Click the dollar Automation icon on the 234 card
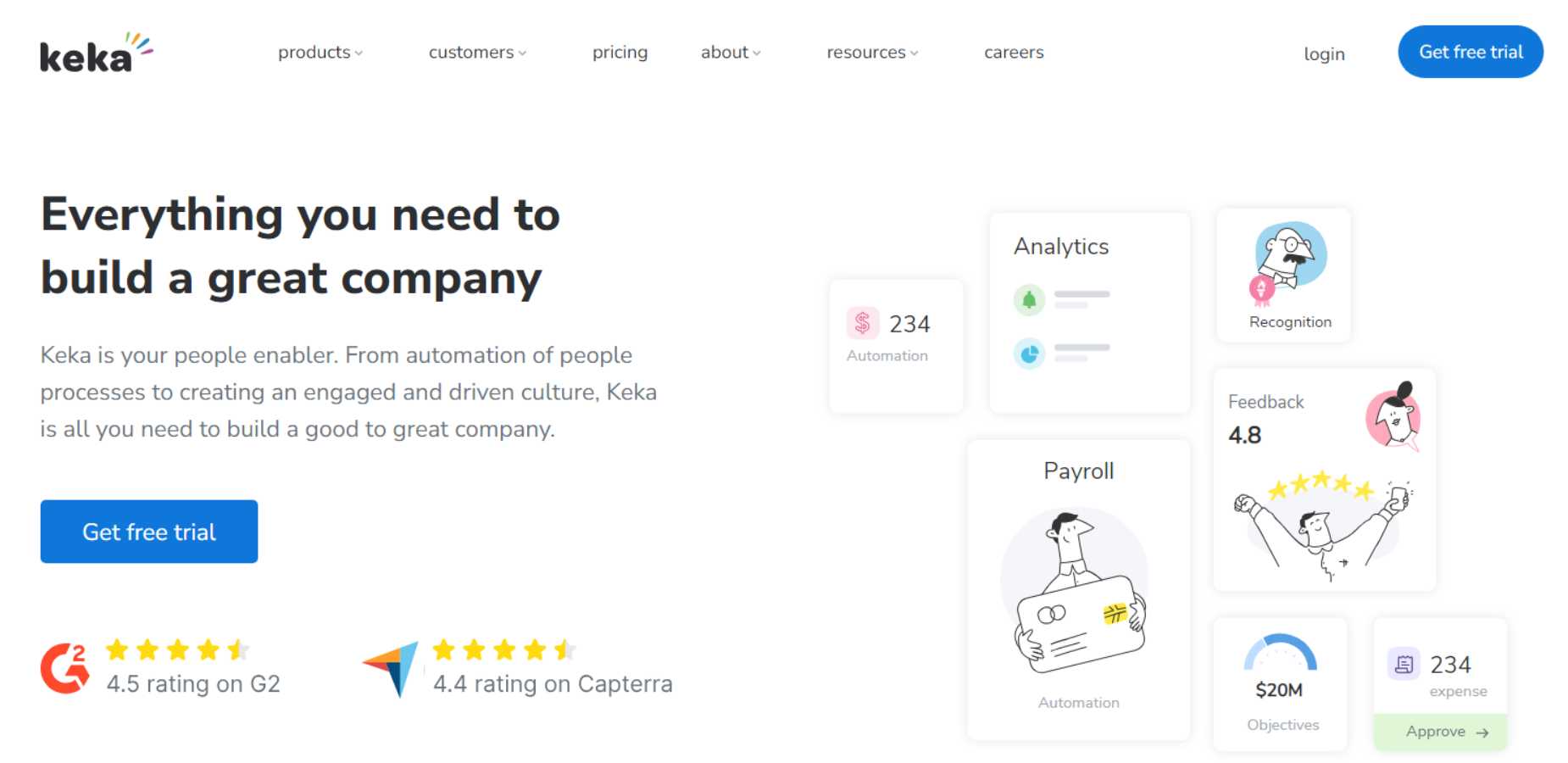Image resolution: width=1568 pixels, height=763 pixels. [x=862, y=323]
